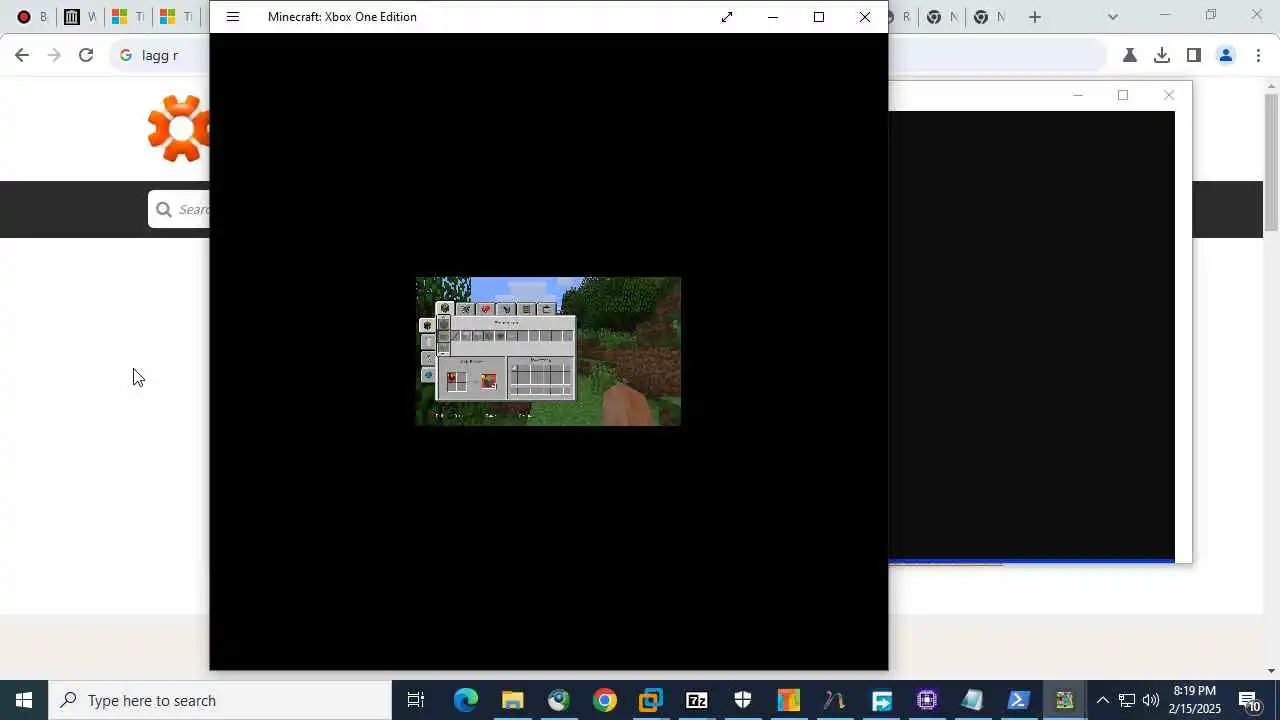This screenshot has height=720, width=1280.
Task: Reload the Chrome page
Action: [x=86, y=55]
